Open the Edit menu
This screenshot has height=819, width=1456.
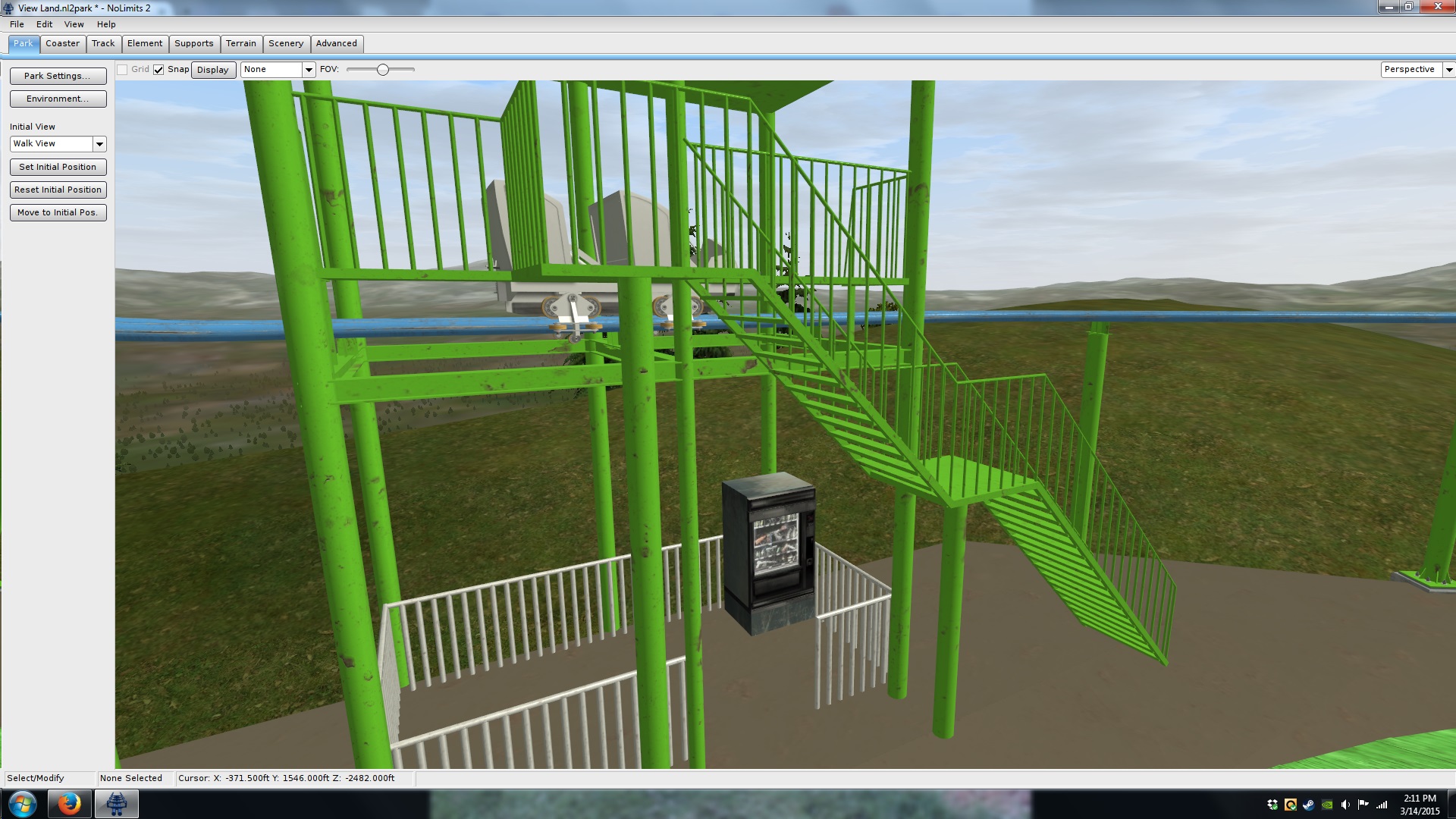tap(44, 24)
